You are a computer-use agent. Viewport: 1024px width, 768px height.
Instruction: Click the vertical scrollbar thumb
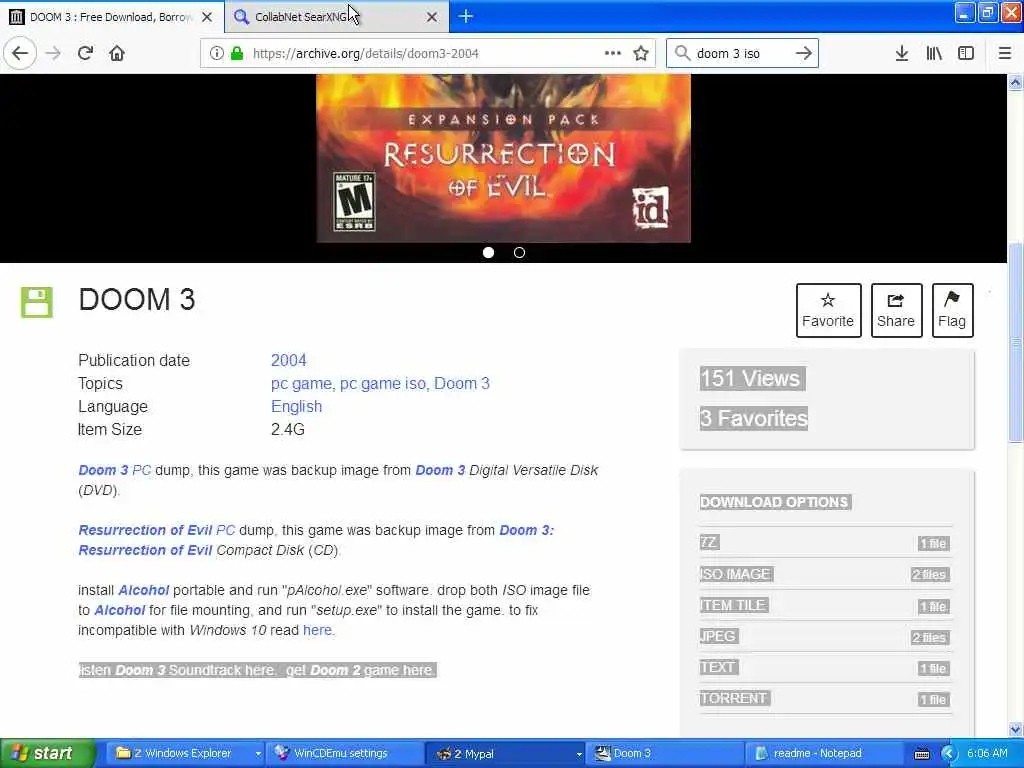(x=1015, y=343)
